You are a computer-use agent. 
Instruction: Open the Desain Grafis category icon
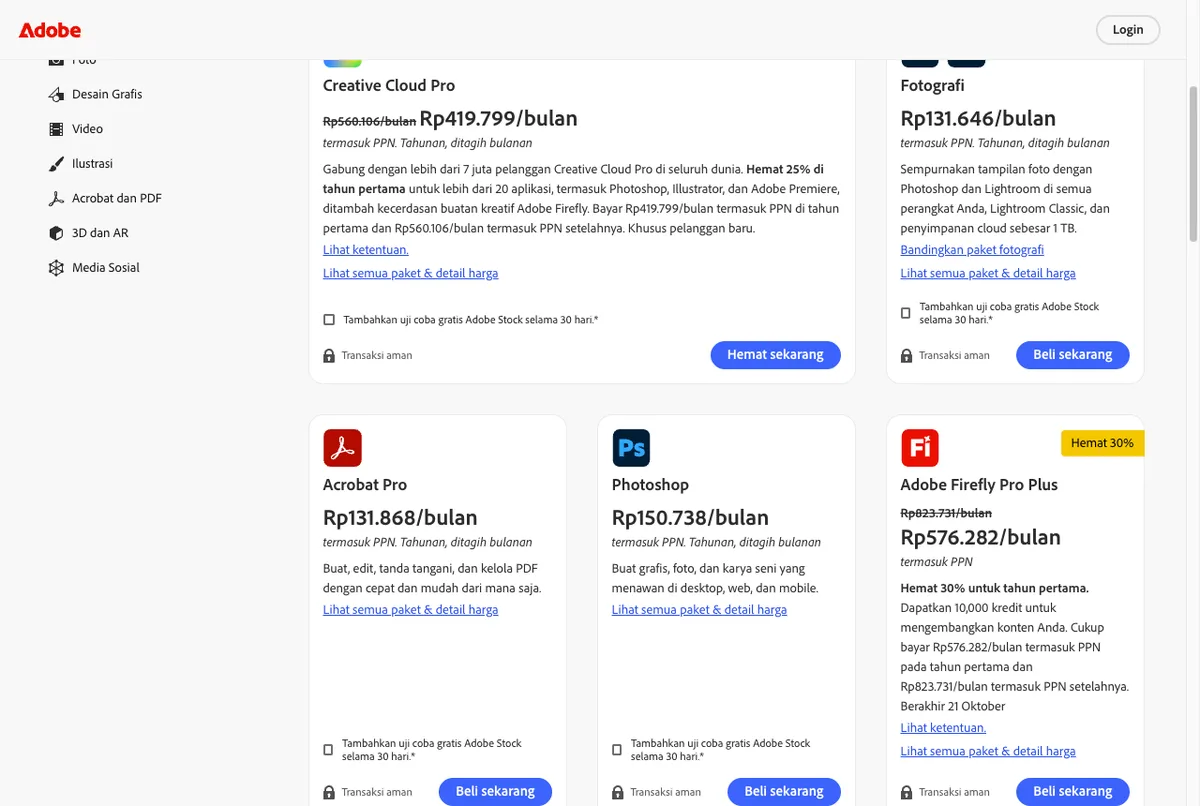pyautogui.click(x=56, y=94)
